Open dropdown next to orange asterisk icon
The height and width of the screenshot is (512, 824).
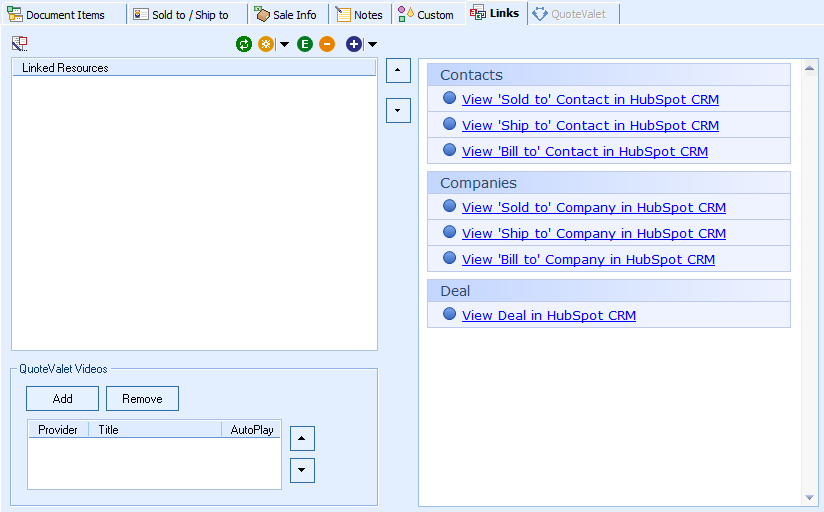284,44
